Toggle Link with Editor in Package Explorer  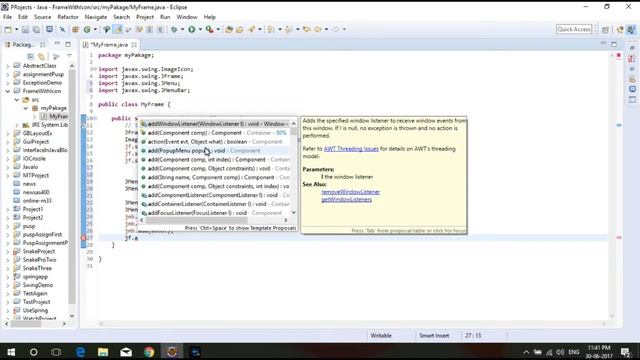coord(41,56)
